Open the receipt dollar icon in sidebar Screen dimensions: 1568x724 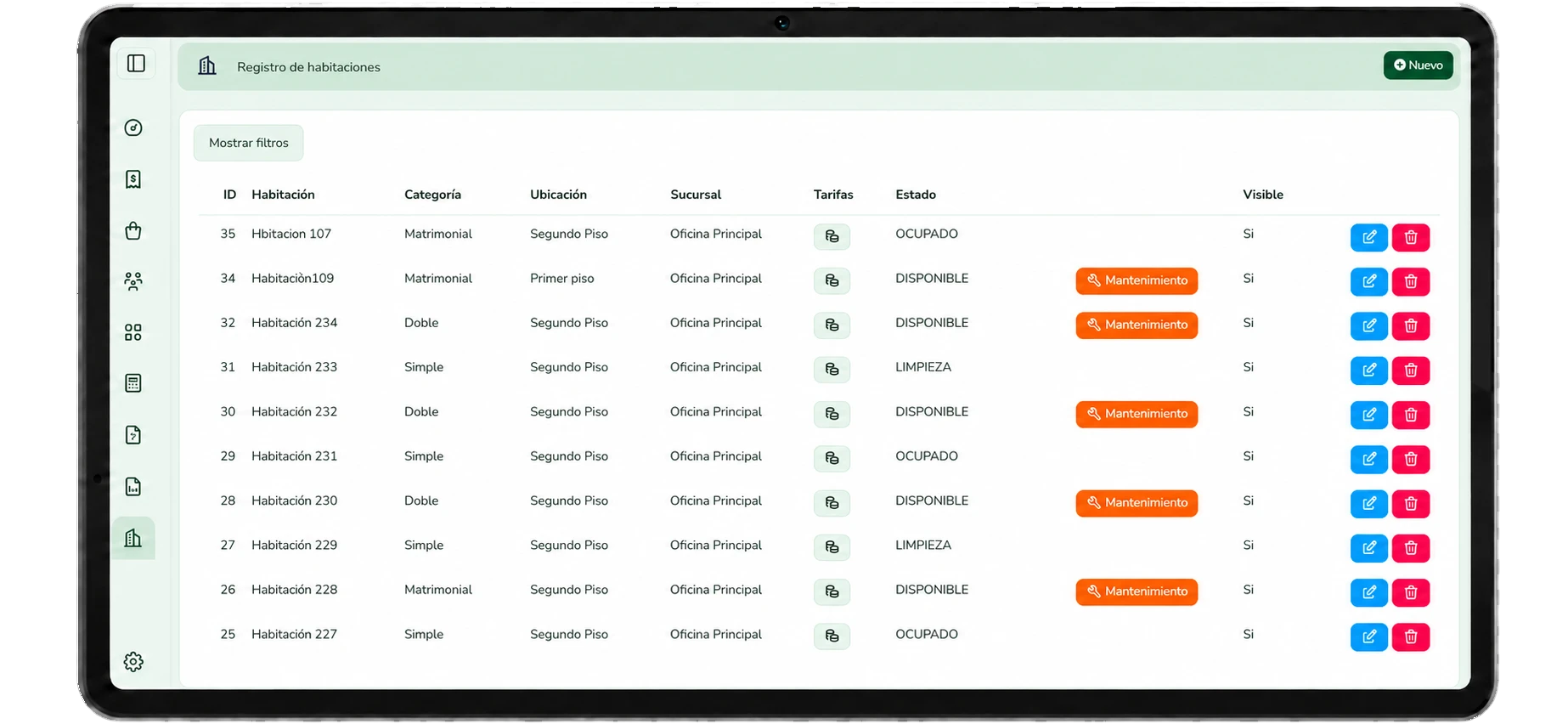click(133, 179)
